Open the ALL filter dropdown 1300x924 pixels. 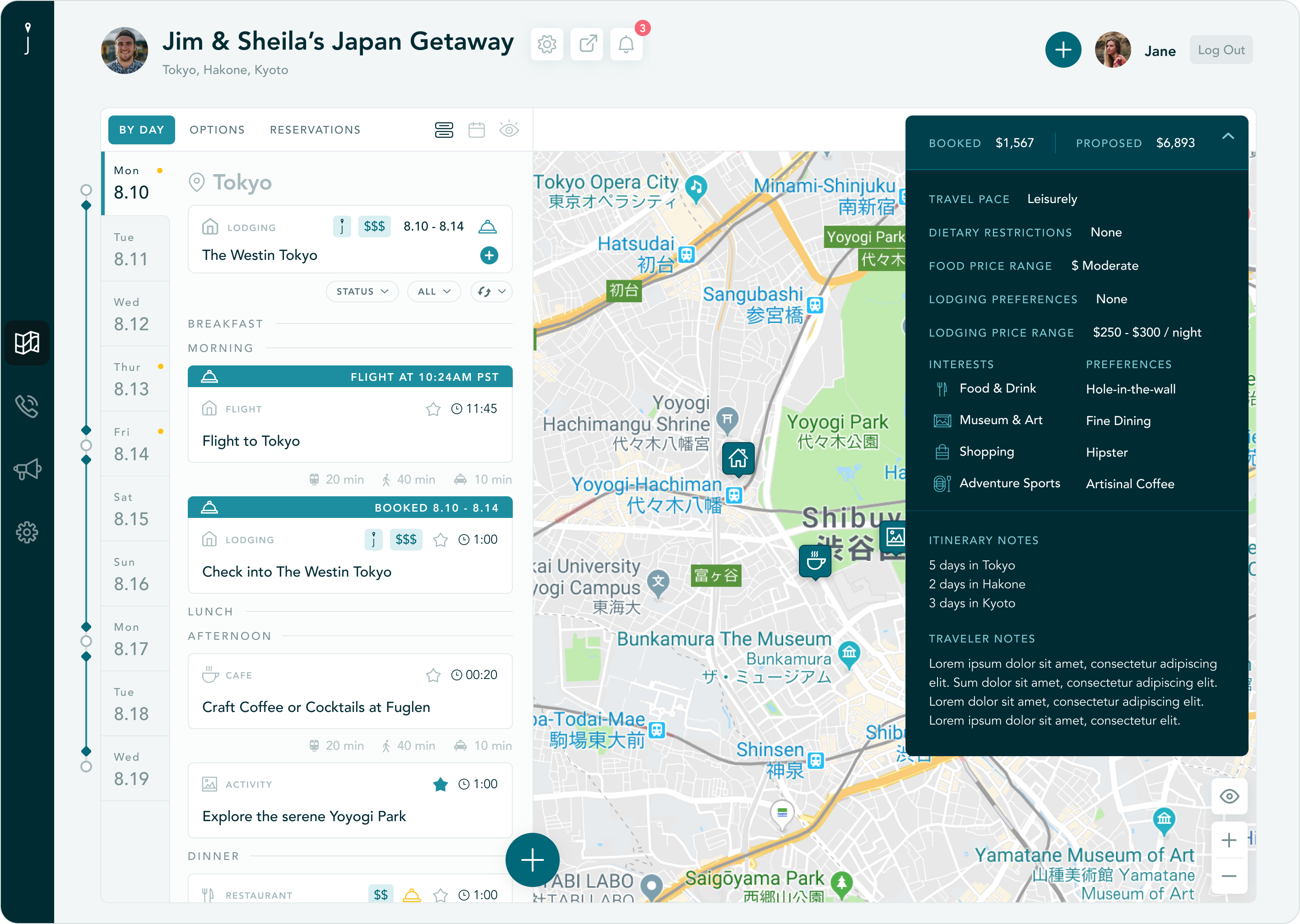[434, 291]
